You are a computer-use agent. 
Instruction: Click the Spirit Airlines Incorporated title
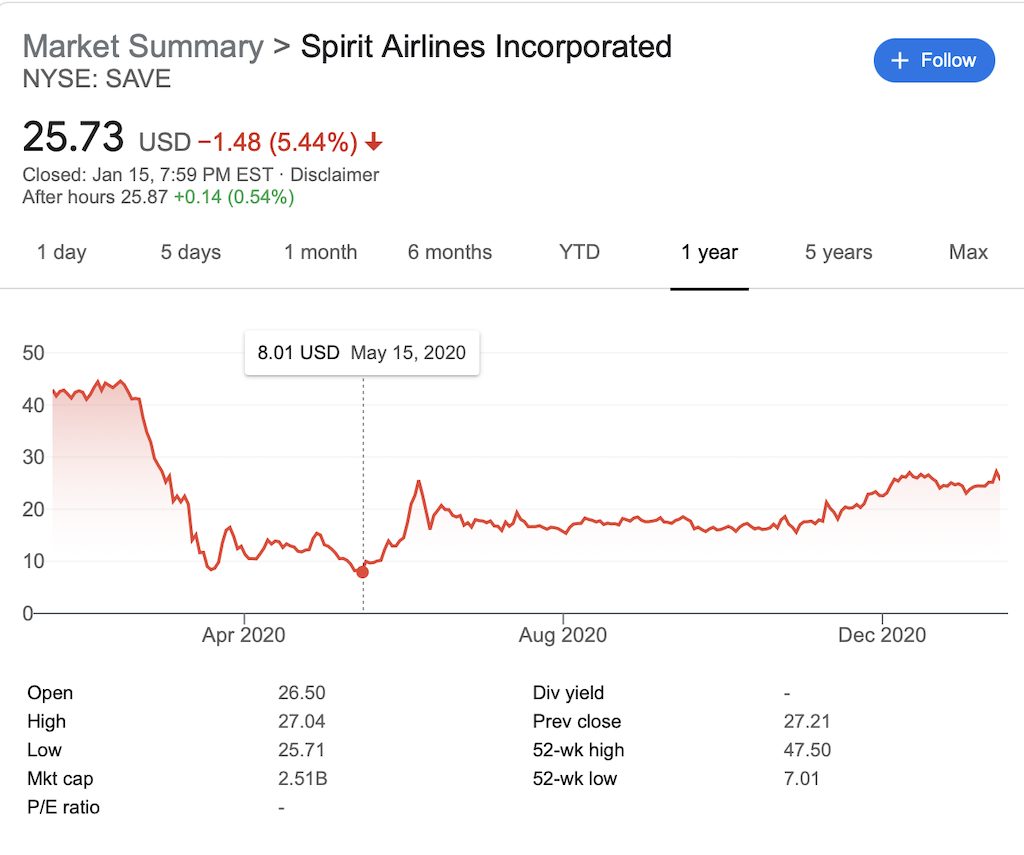pos(486,46)
